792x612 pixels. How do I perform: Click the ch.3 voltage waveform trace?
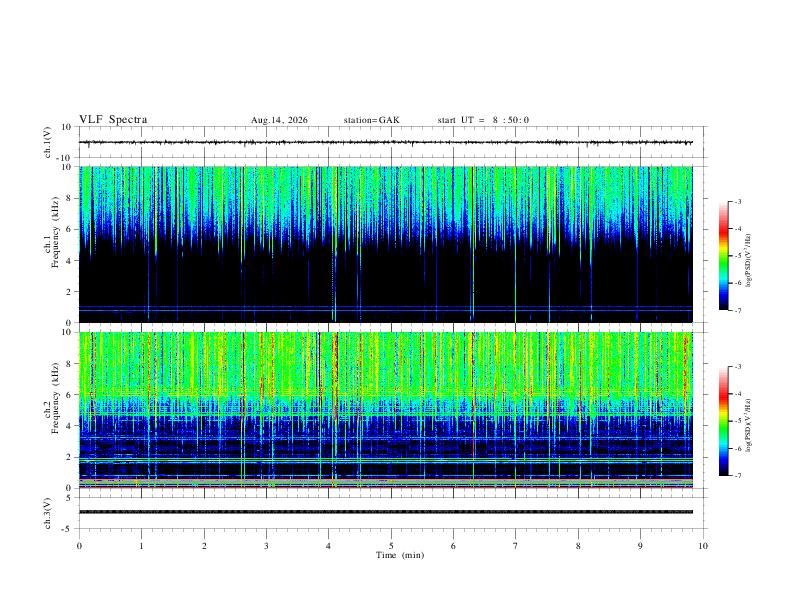click(386, 512)
